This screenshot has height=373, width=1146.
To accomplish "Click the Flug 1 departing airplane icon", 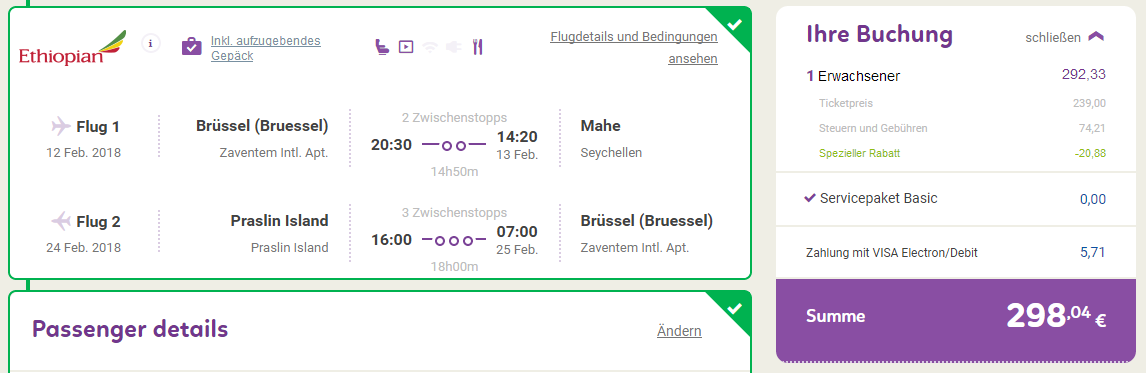I will [x=61, y=126].
